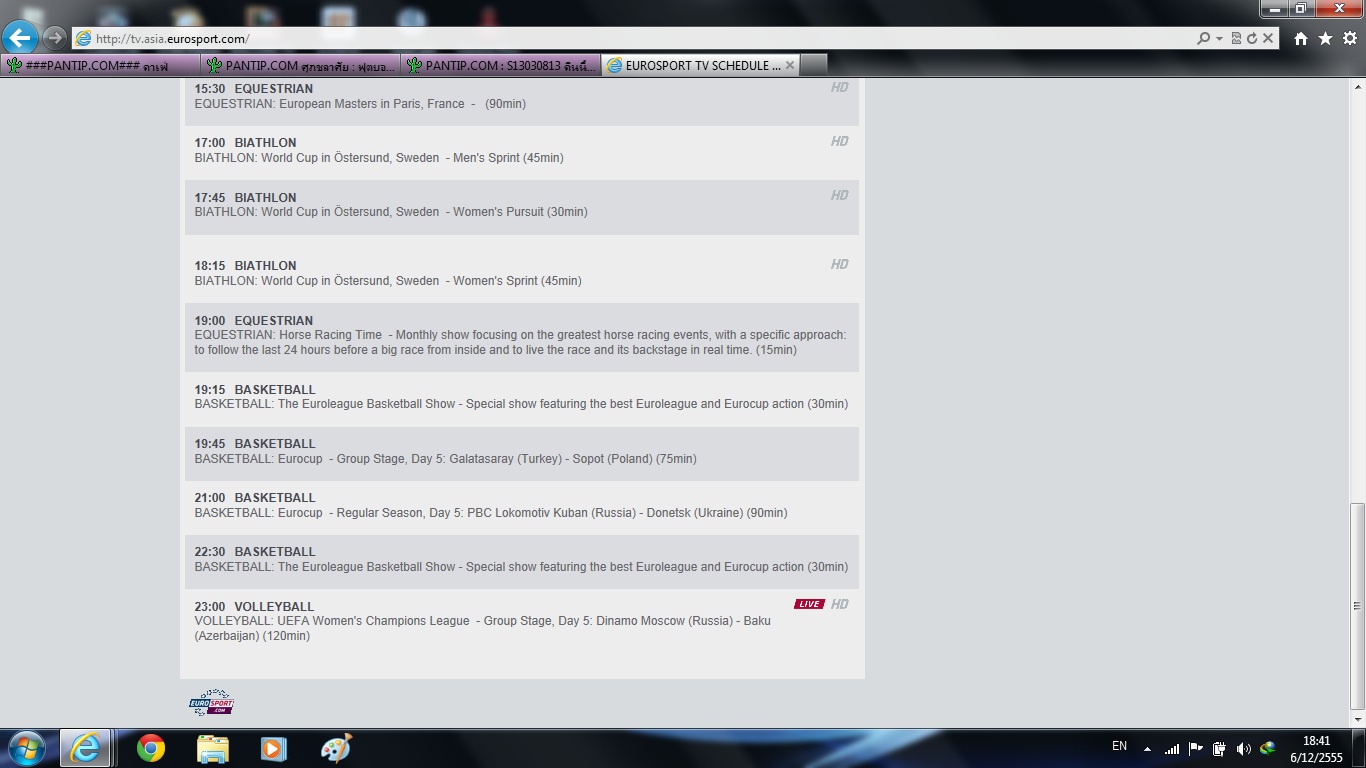
Task: Click the LIVE badge on Volleyball row
Action: tap(809, 604)
